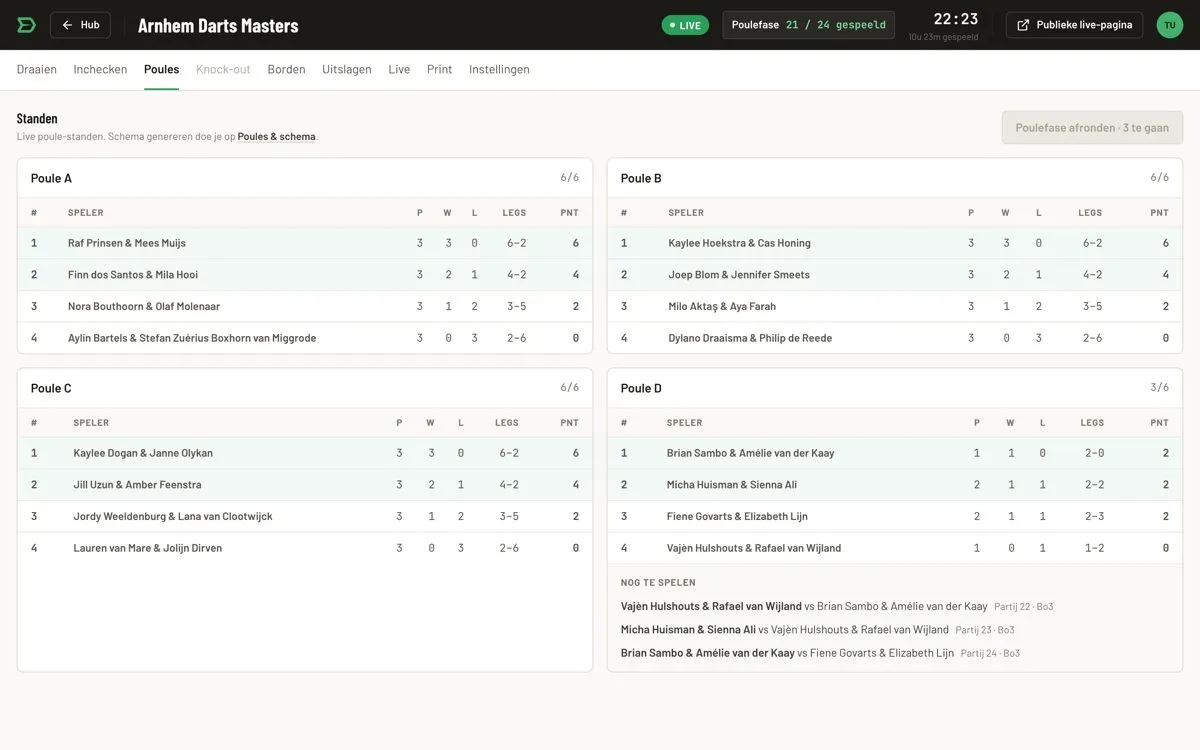Select Brian Sambo & Amélie van der Kaay standings row
1200x750 pixels.
point(895,453)
